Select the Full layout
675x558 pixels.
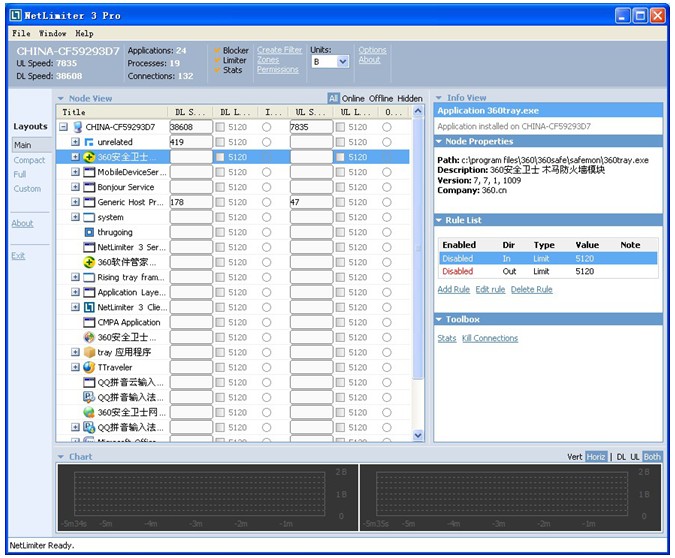[20, 174]
